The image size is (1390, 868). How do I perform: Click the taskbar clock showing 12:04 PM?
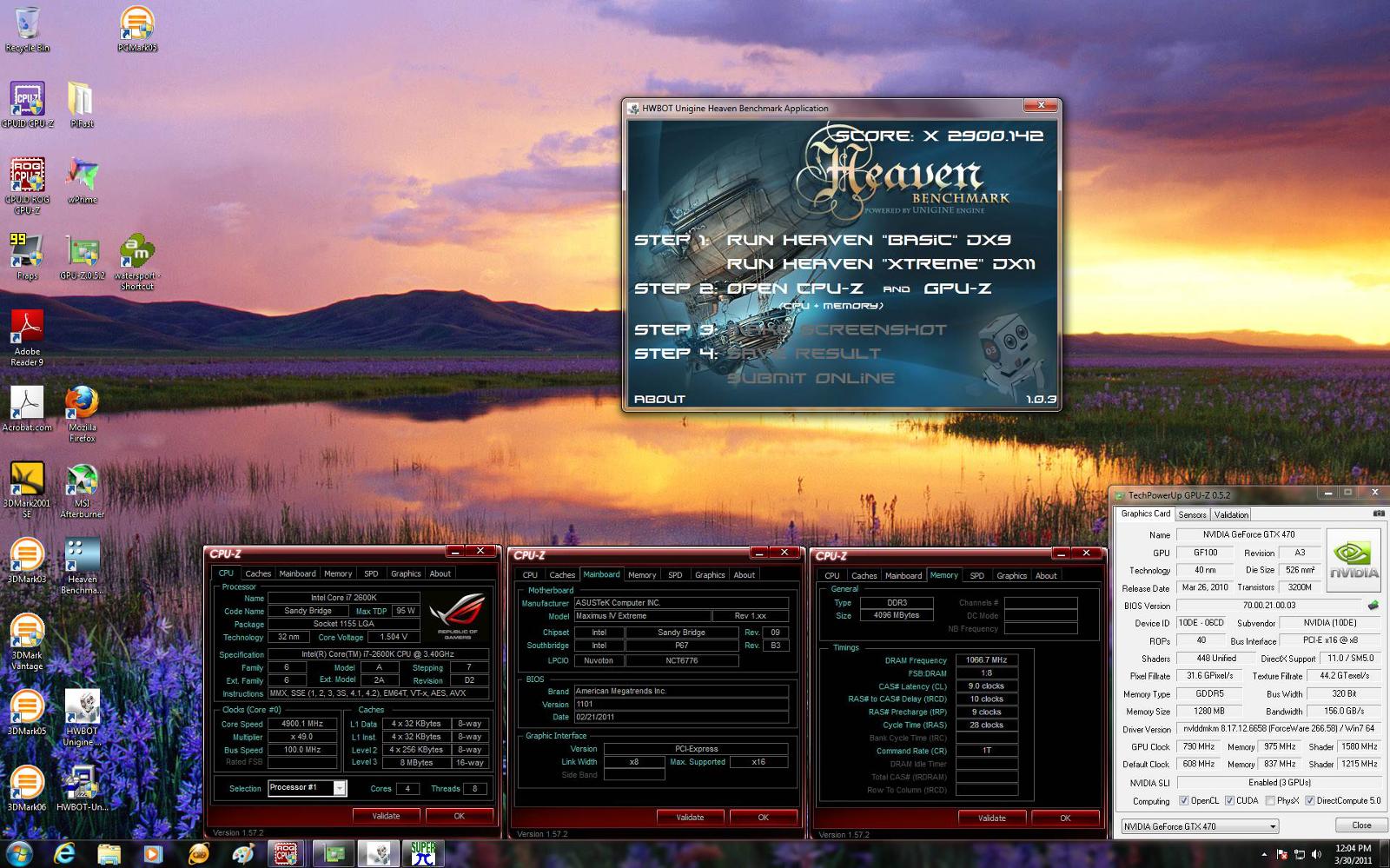click(x=1353, y=854)
